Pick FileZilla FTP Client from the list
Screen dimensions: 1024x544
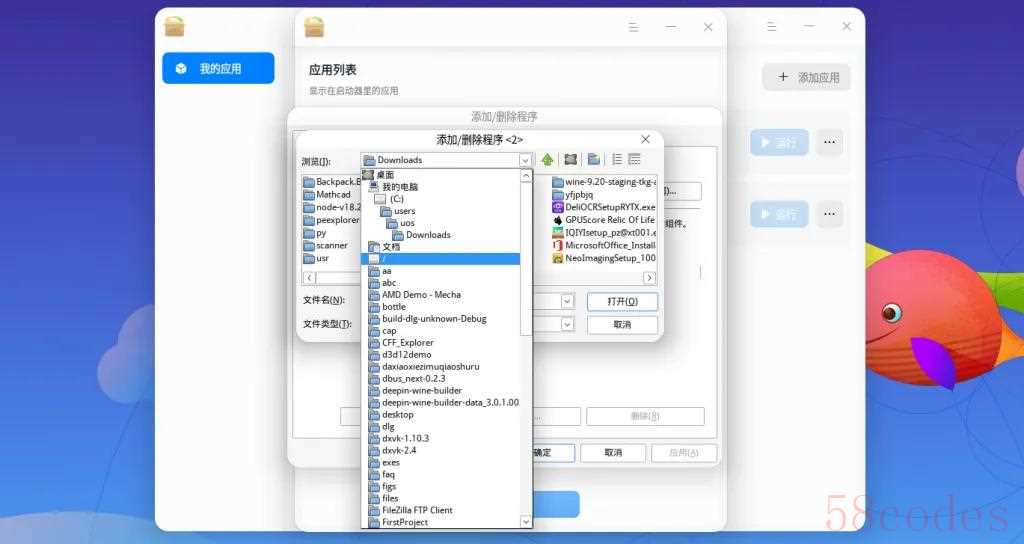tap(416, 510)
